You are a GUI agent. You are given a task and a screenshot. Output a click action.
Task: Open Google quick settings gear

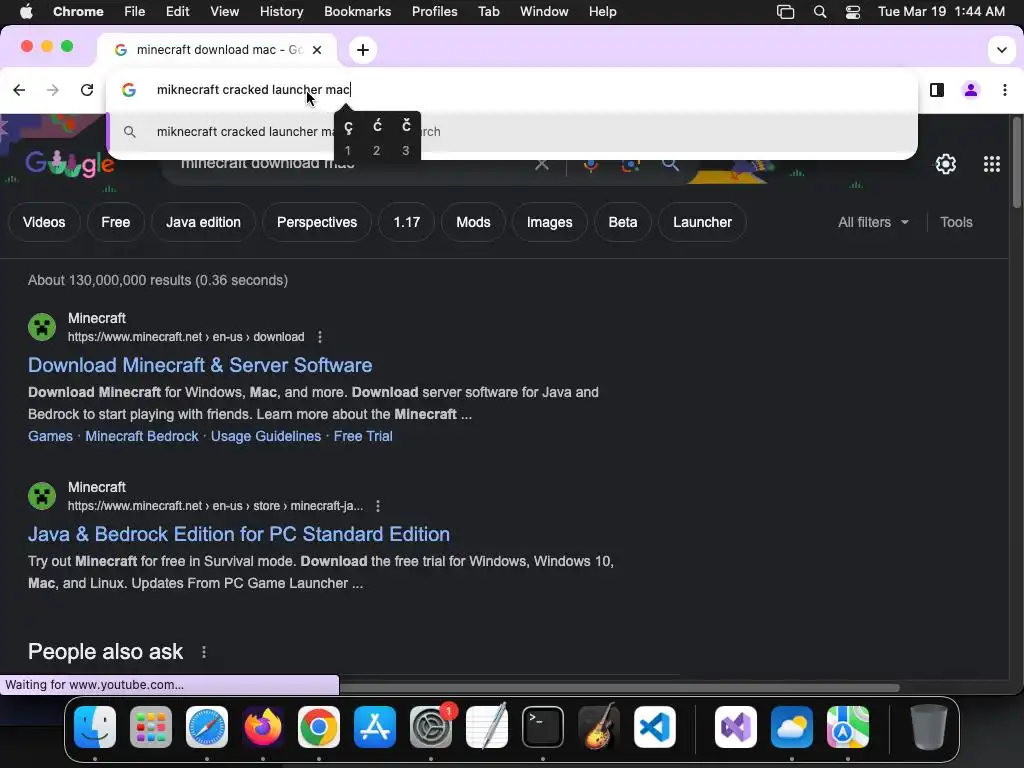tap(945, 164)
